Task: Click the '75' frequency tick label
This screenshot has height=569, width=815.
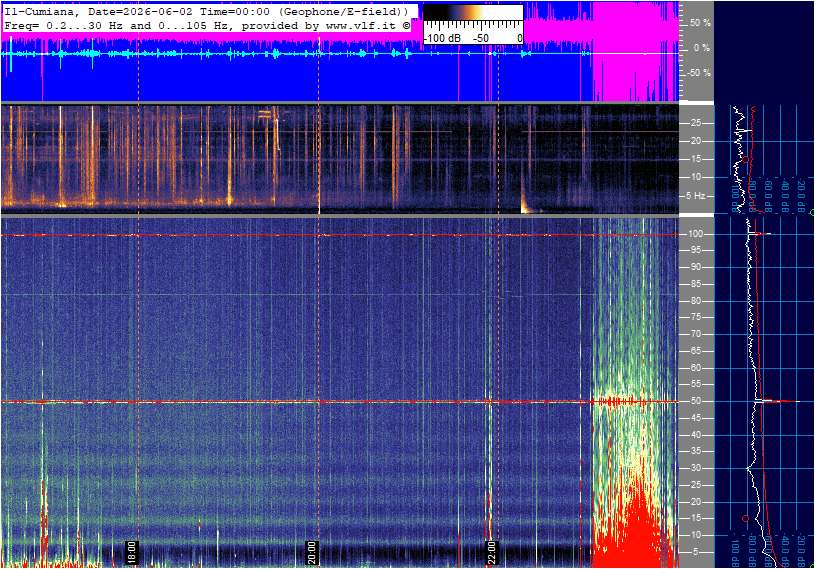Action: [695, 317]
